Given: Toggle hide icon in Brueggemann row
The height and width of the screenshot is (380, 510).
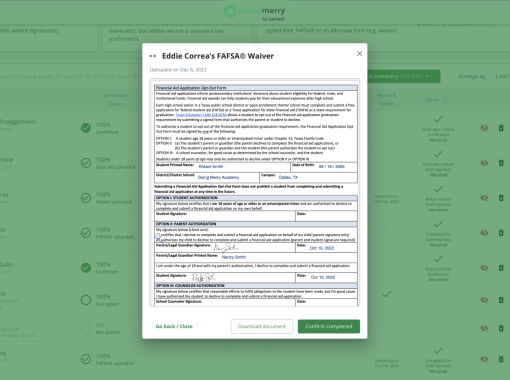Looking at the screenshot, I should pos(484,128).
